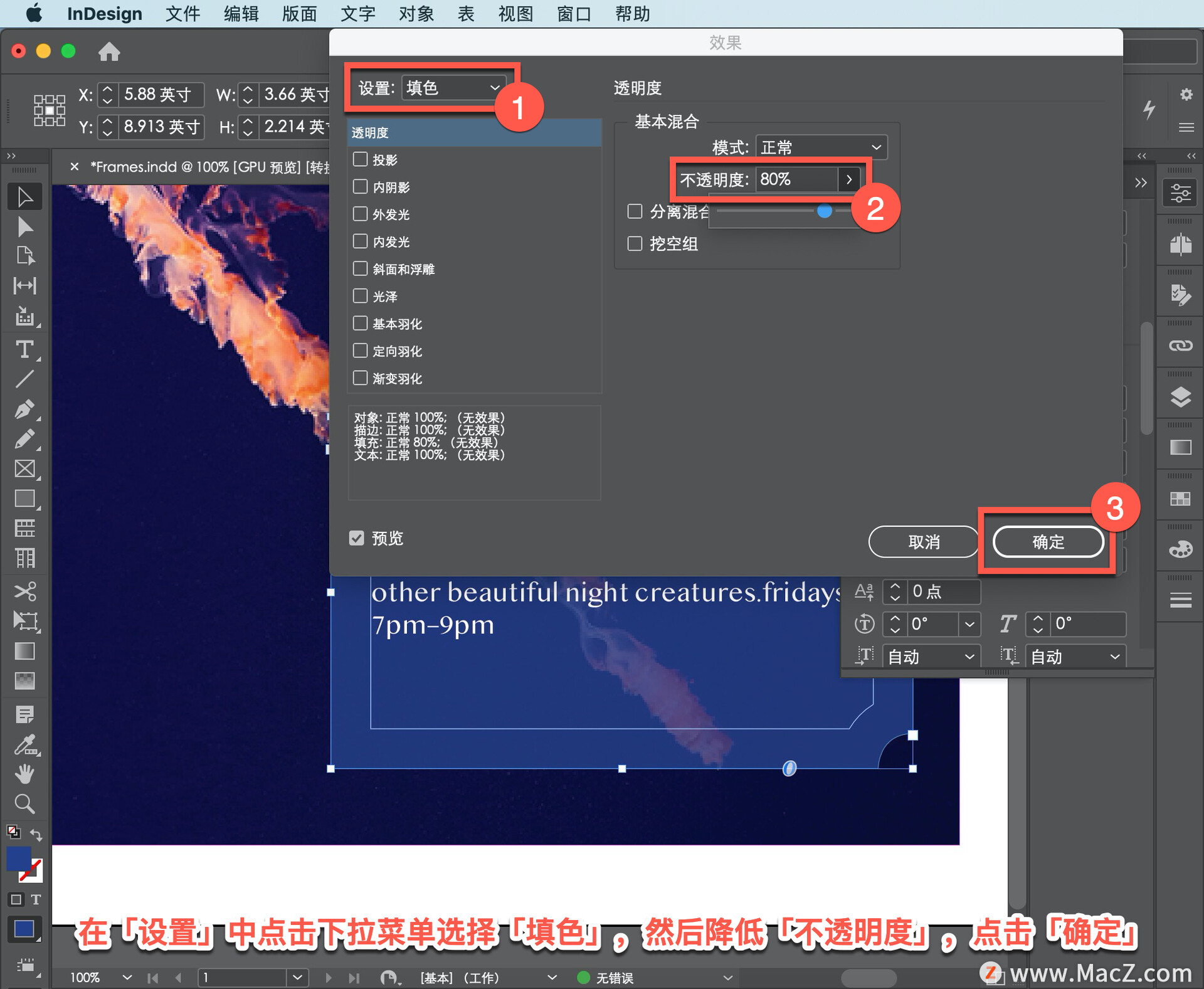Open the Properties panel icon
This screenshot has height=989, width=1204.
(1180, 193)
